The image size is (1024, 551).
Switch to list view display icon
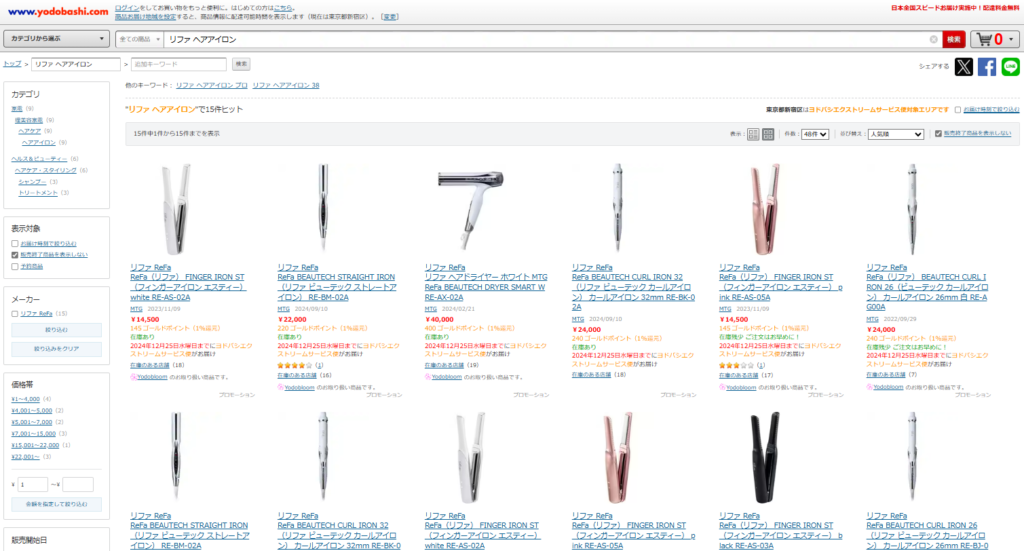pos(753,134)
